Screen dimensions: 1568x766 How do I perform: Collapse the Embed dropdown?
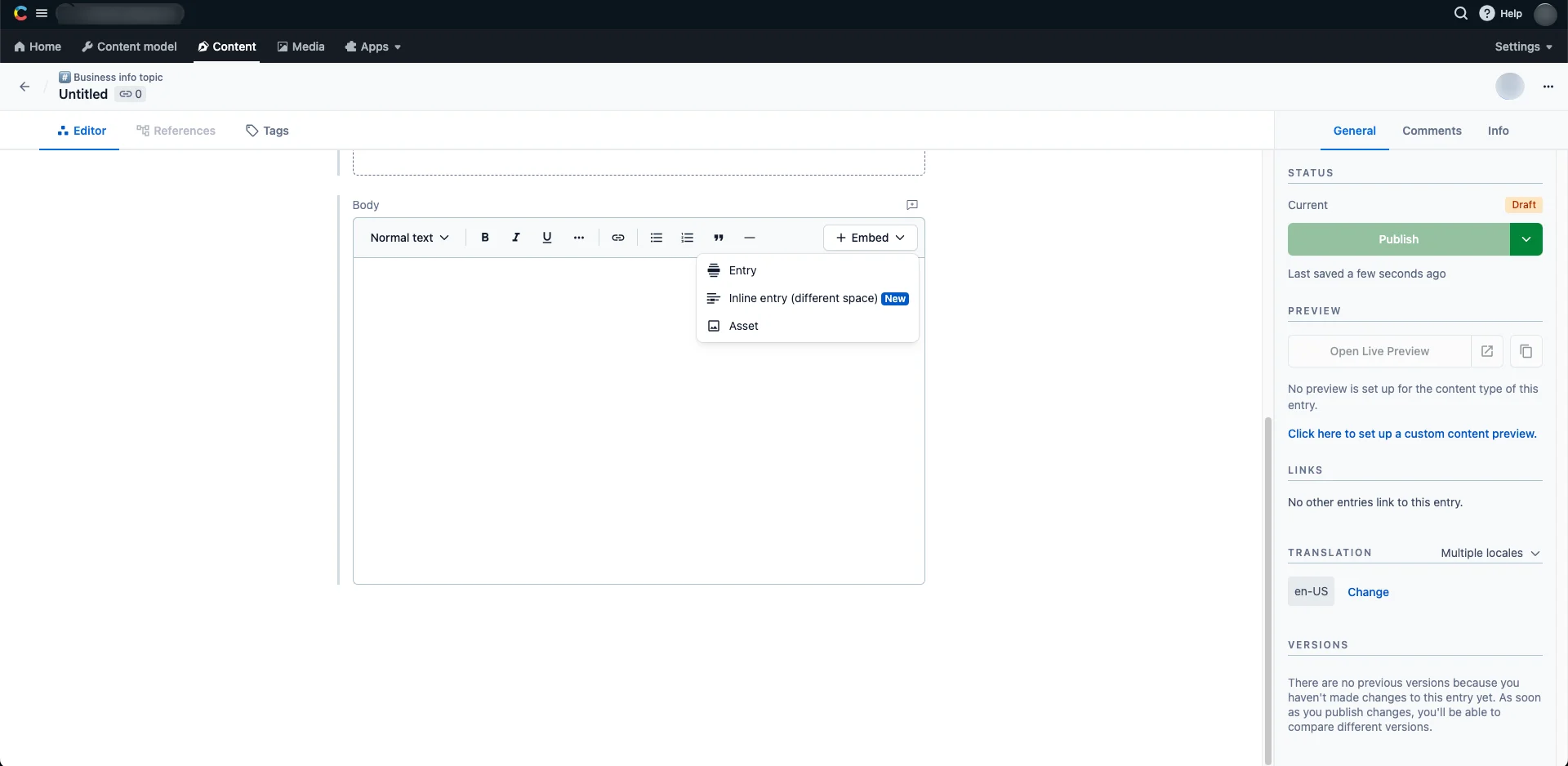click(870, 238)
